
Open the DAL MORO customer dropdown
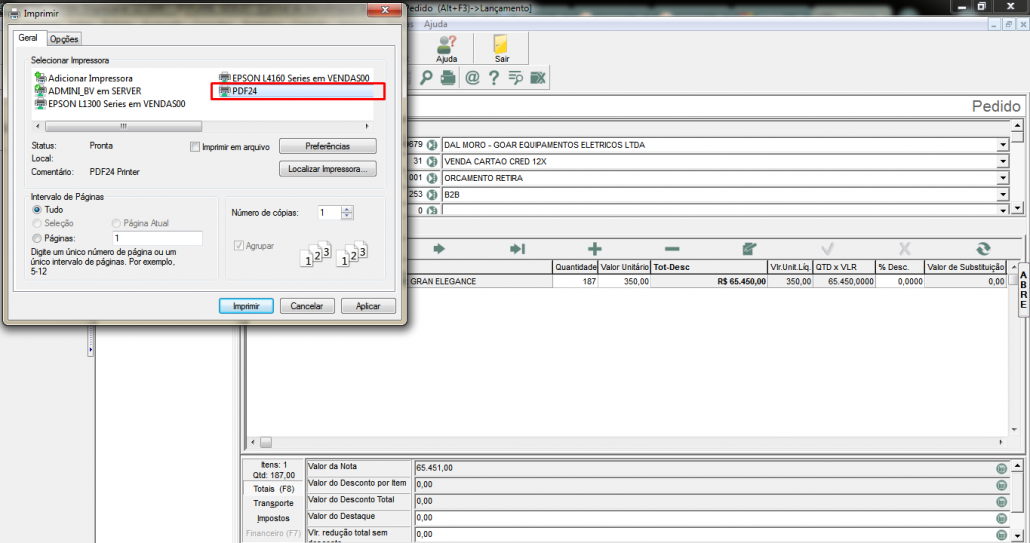tap(1002, 145)
